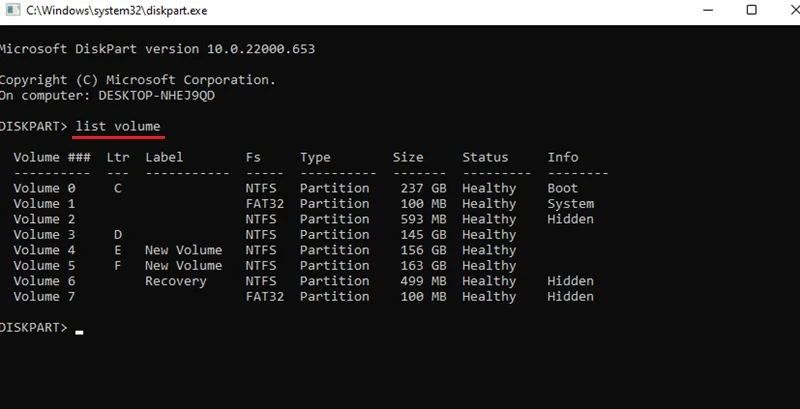Screen dimensions: 800x409
Task: Click the diskpart.exe title bar icon
Action: click(12, 10)
